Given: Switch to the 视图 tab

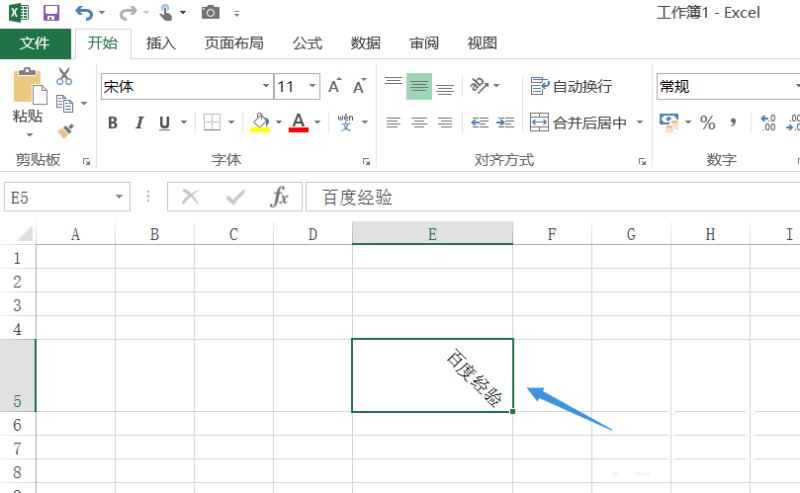Looking at the screenshot, I should [x=482, y=43].
